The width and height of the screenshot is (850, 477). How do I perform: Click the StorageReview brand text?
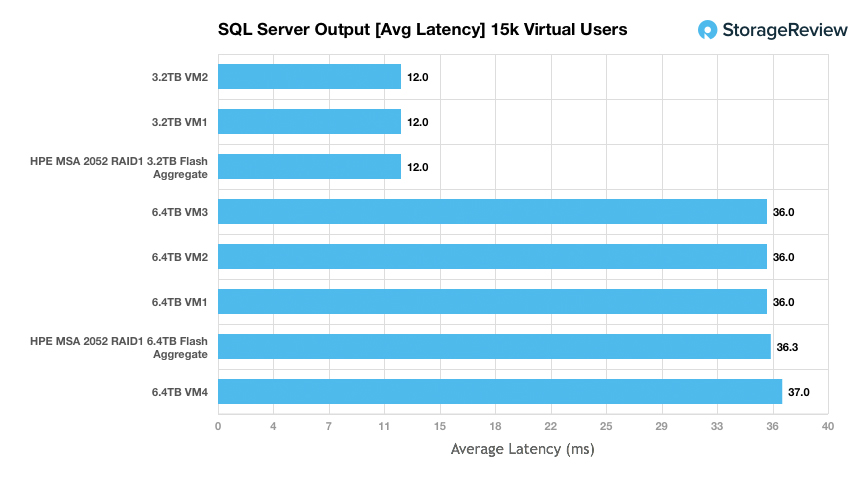[x=785, y=30]
